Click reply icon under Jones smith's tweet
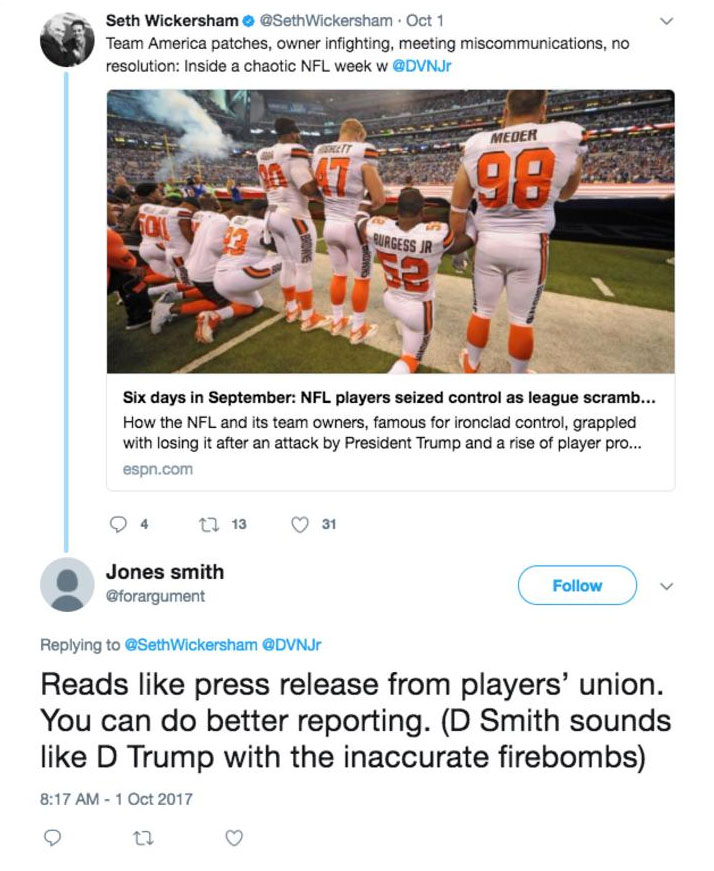This screenshot has width=714, height=871. [55, 838]
